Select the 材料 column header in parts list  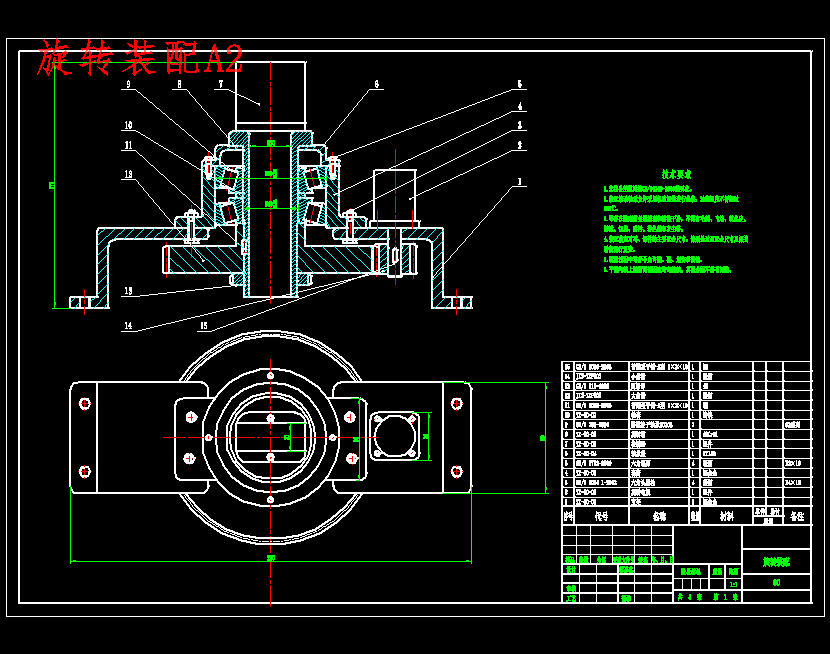pos(727,516)
